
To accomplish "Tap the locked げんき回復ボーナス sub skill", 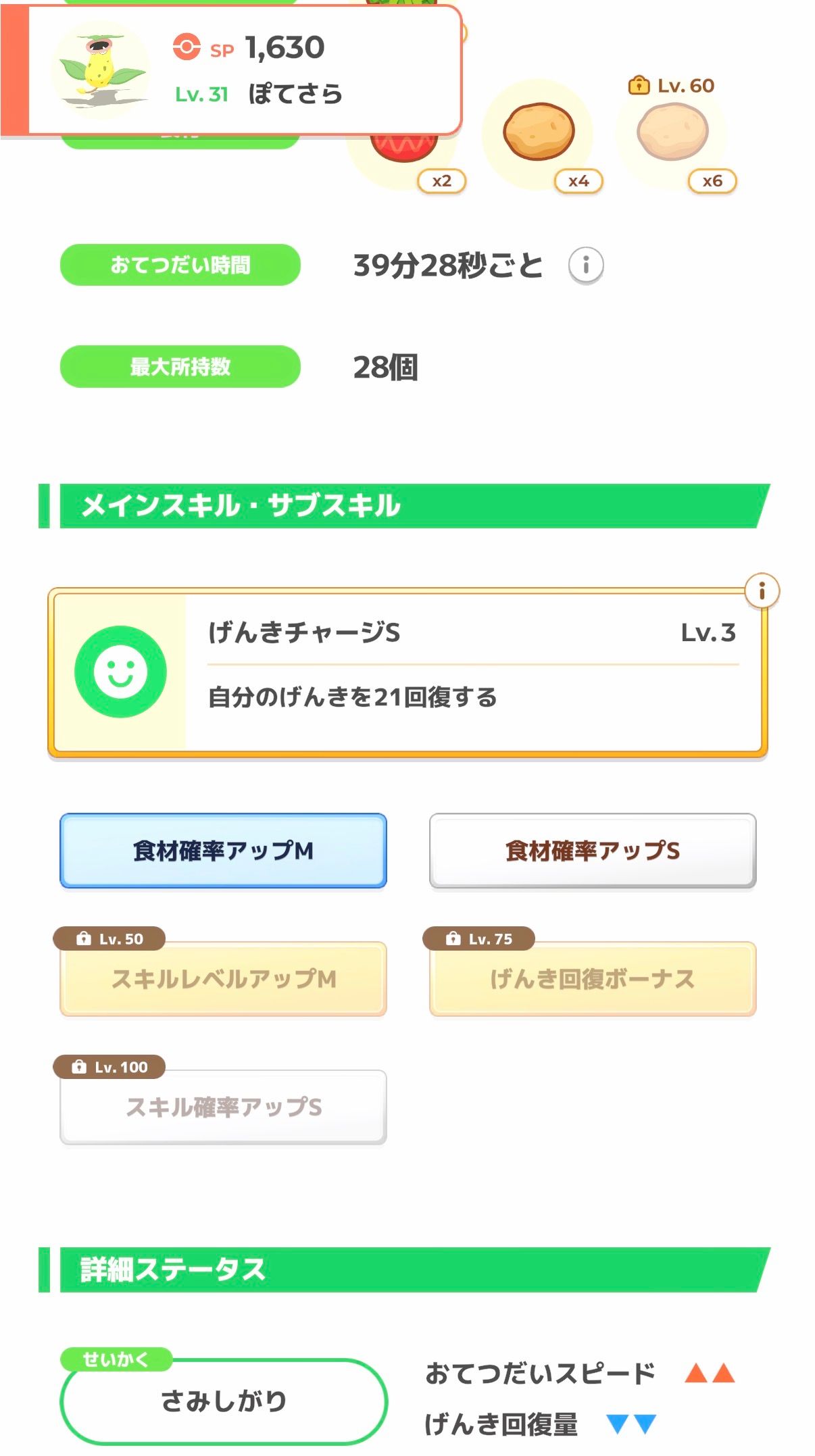I will 593,979.
